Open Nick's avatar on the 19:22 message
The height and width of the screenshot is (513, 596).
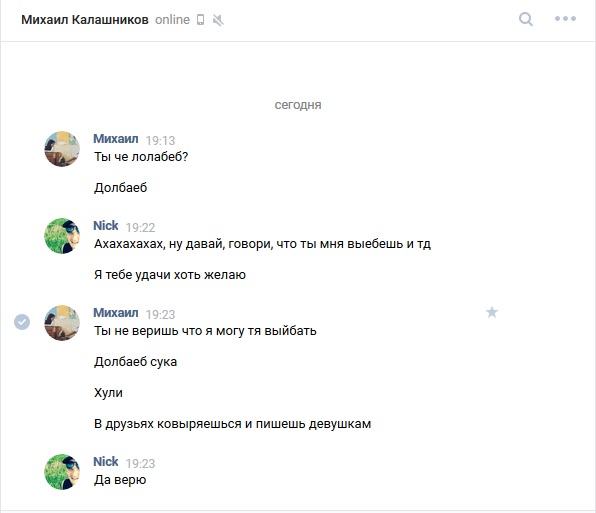pos(62,236)
